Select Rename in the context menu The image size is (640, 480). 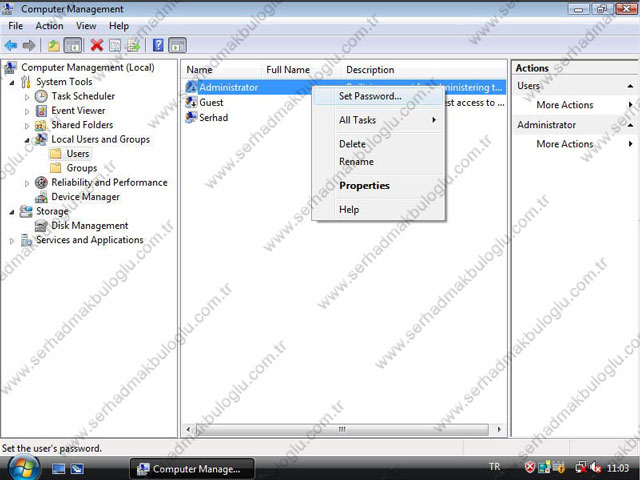coord(378,162)
